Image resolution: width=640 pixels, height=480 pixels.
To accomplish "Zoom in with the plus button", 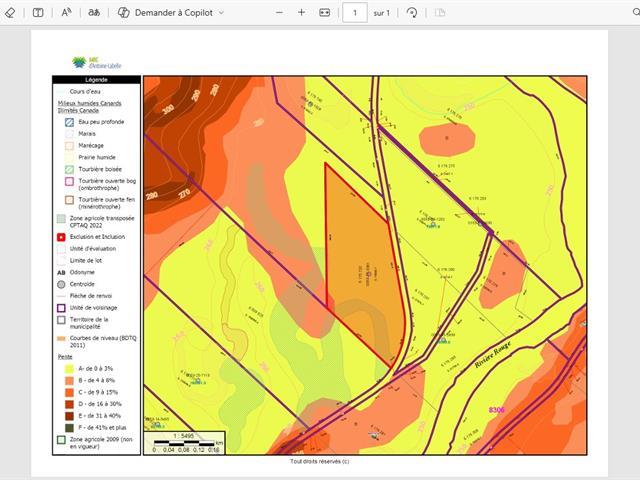I will (302, 13).
